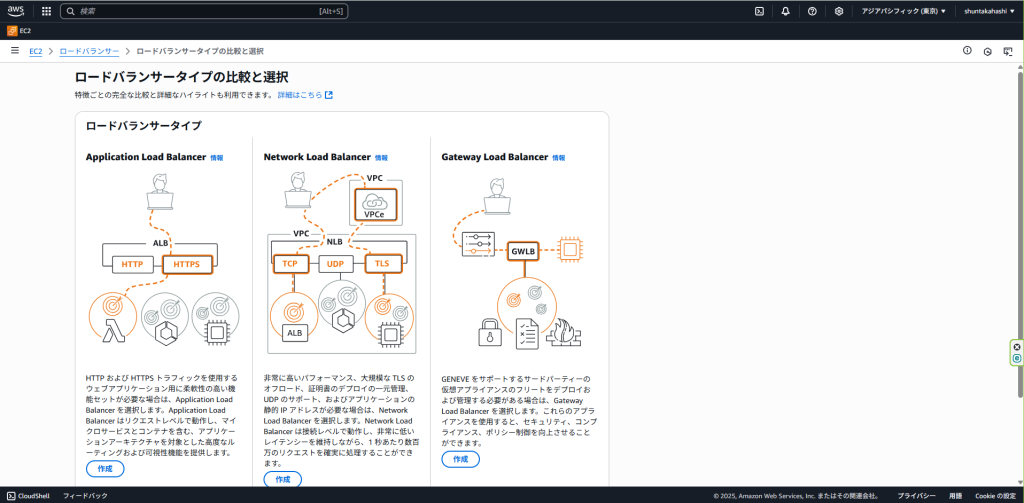Click the EC2 service shortcut icon
Screen dimensions: 1024x503
pyautogui.click(x=12, y=31)
